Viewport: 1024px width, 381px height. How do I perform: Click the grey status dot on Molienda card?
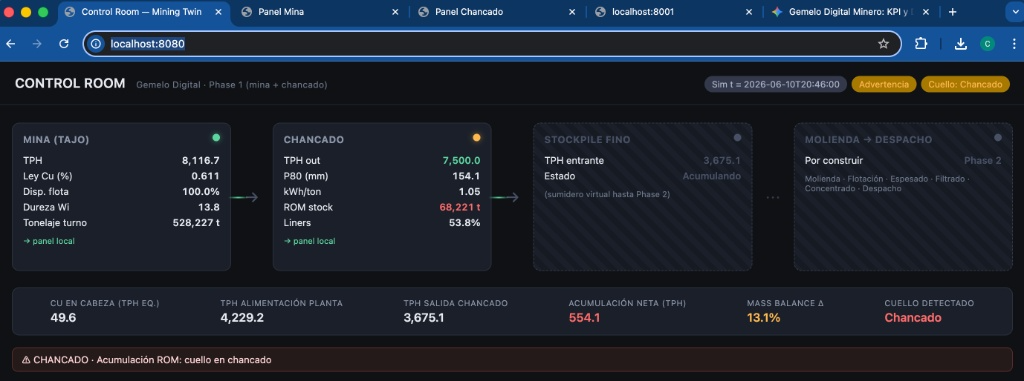pos(998,138)
